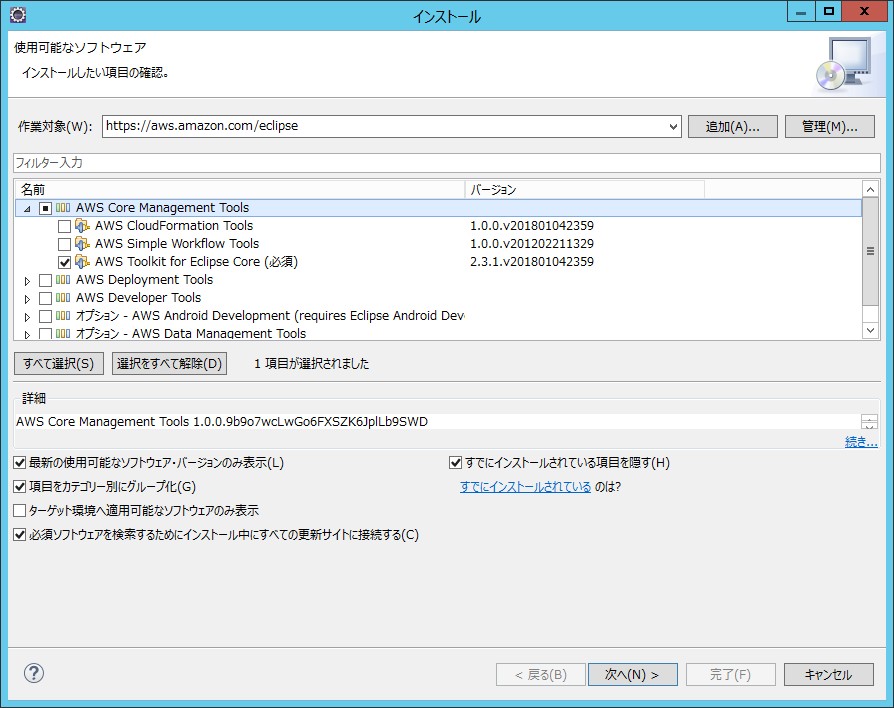This screenshot has height=708, width=894.
Task: Expand the AWS Deployment Tools node
Action: (x=27, y=280)
